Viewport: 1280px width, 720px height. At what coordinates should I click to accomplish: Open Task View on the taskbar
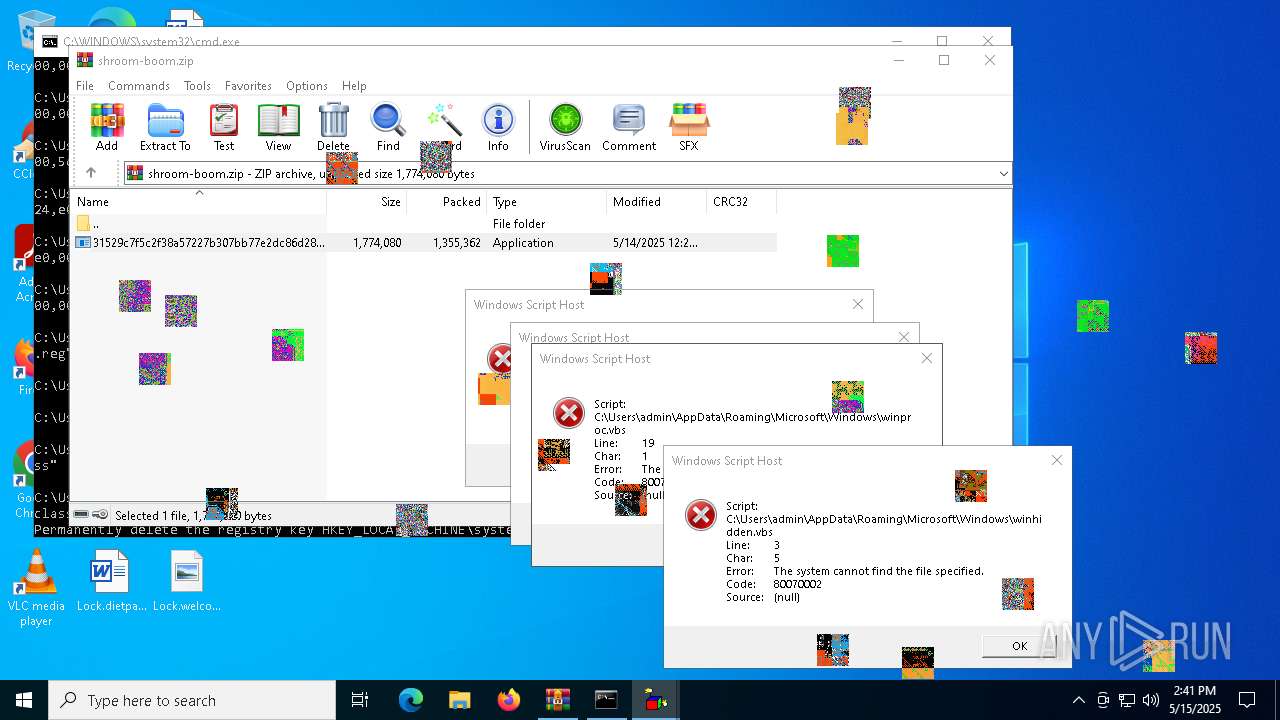pos(360,700)
